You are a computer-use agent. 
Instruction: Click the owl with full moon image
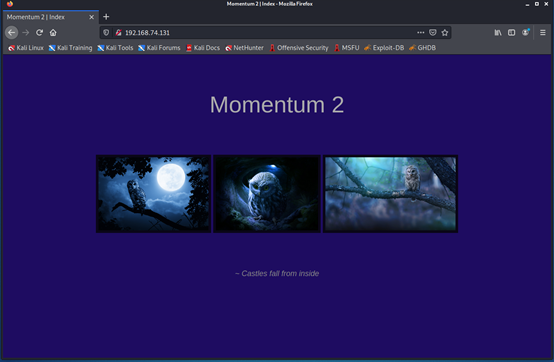tap(153, 194)
